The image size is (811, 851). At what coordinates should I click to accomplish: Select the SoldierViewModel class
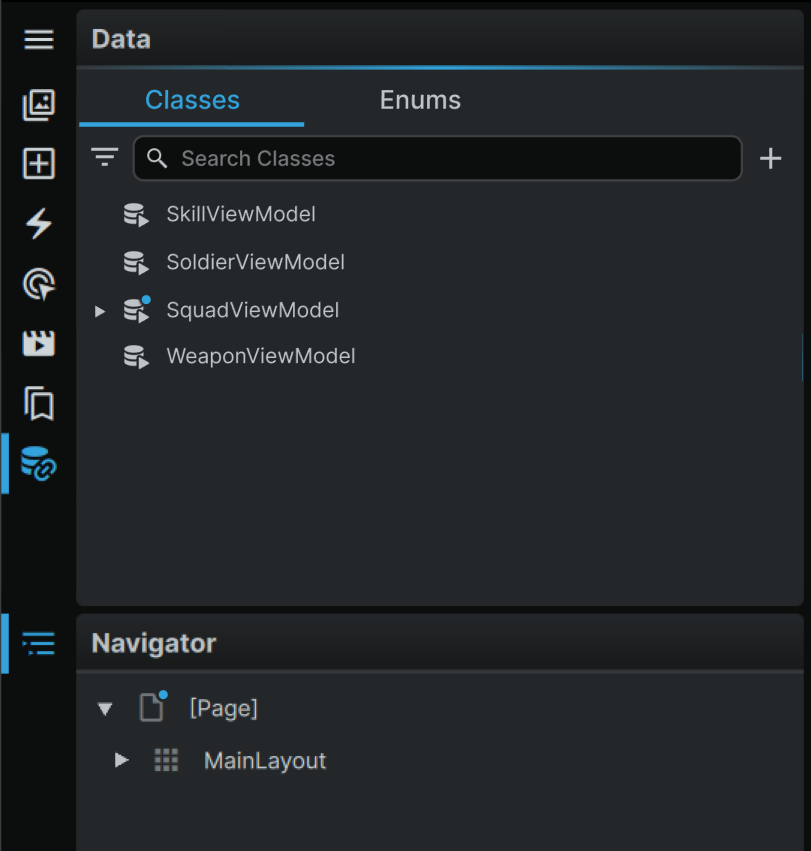[255, 262]
